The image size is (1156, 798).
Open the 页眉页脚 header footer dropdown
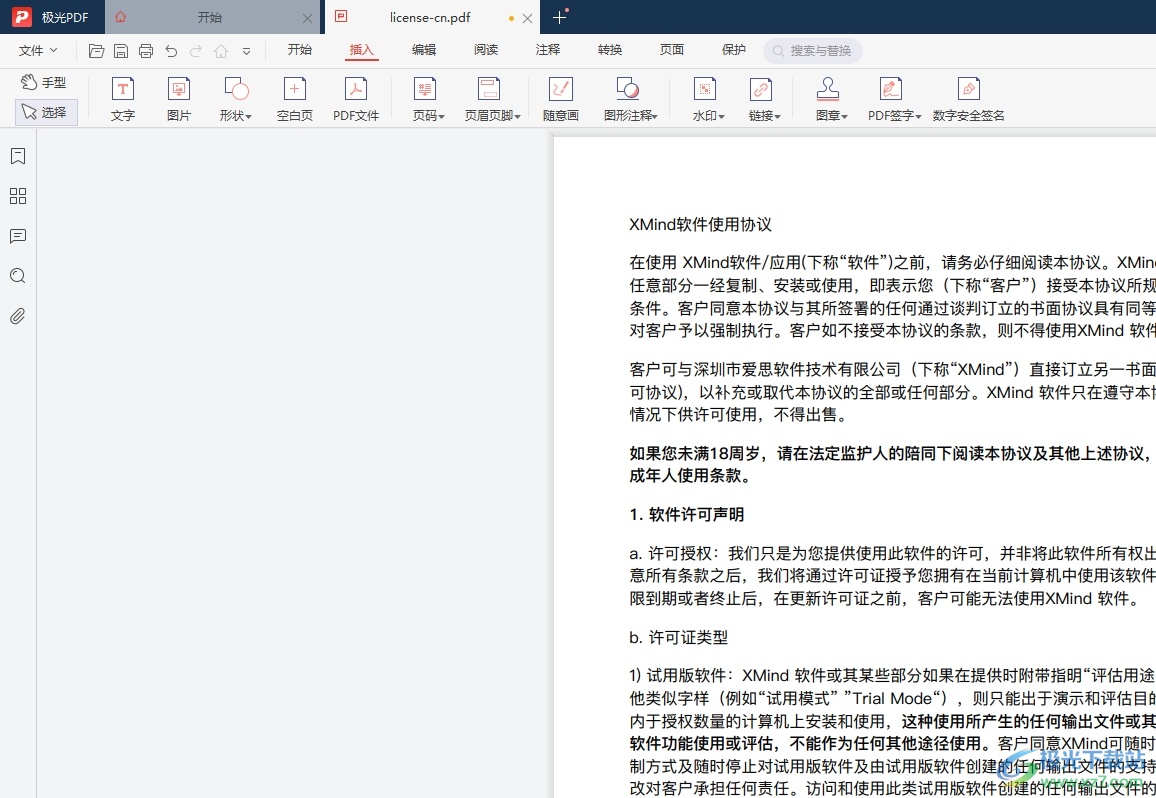[492, 99]
